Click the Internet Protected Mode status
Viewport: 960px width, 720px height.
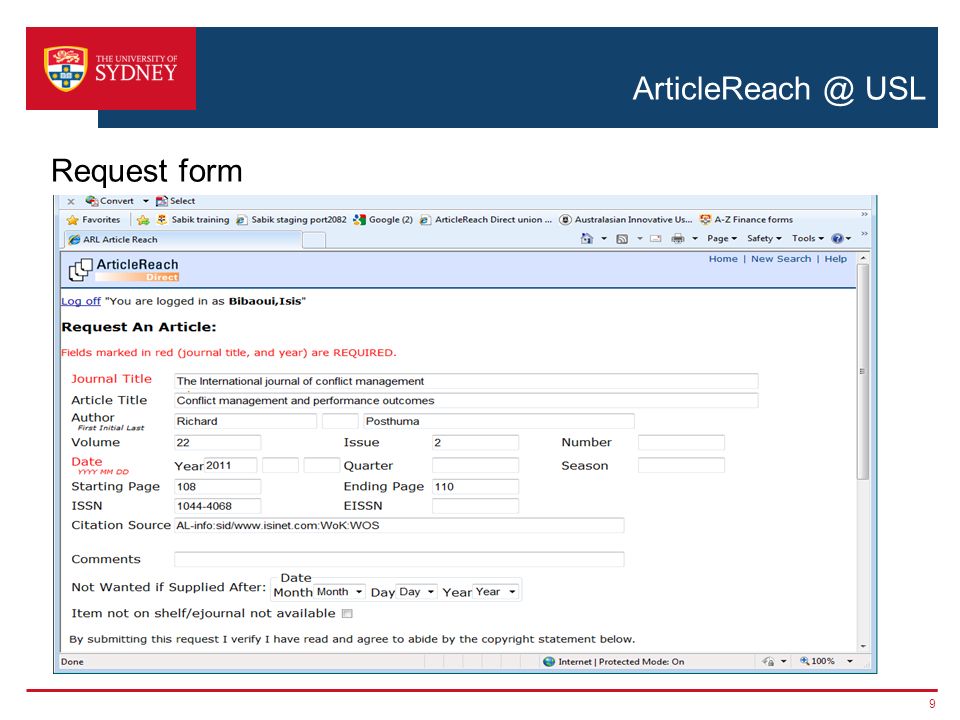614,662
